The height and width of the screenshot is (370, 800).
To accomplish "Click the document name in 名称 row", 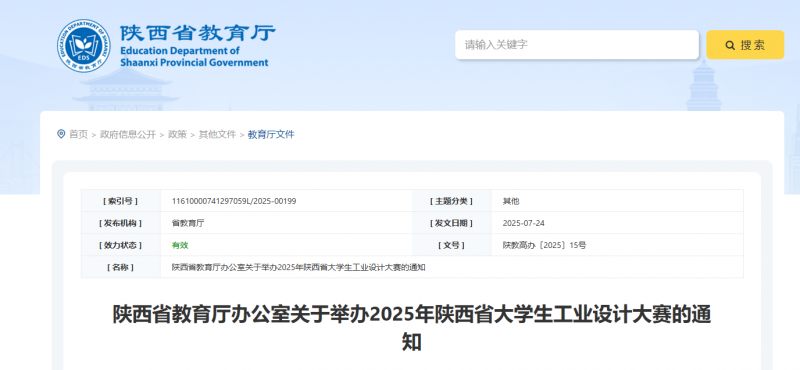I will tap(299, 267).
